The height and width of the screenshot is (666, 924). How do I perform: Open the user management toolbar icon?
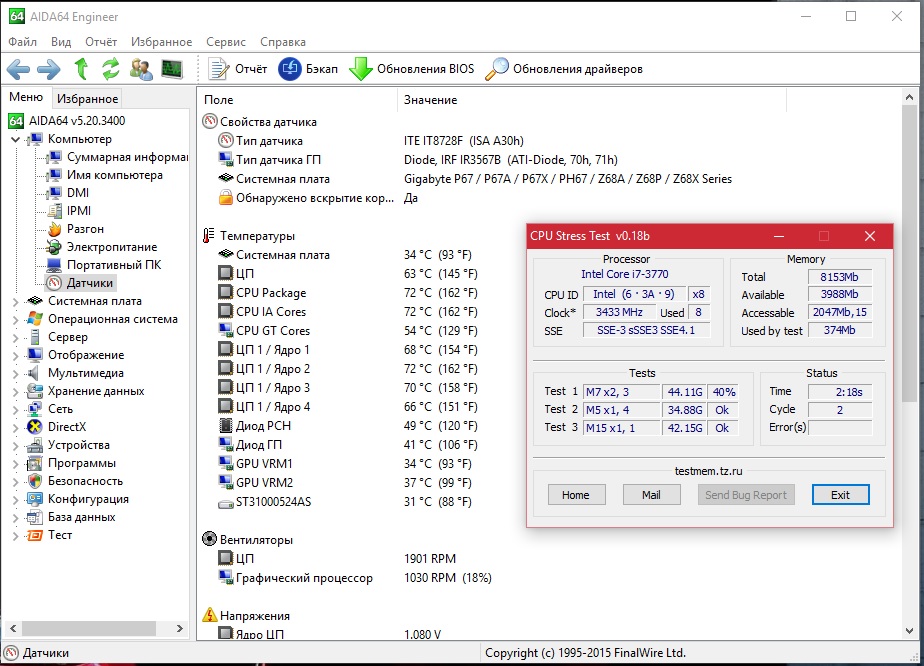141,69
